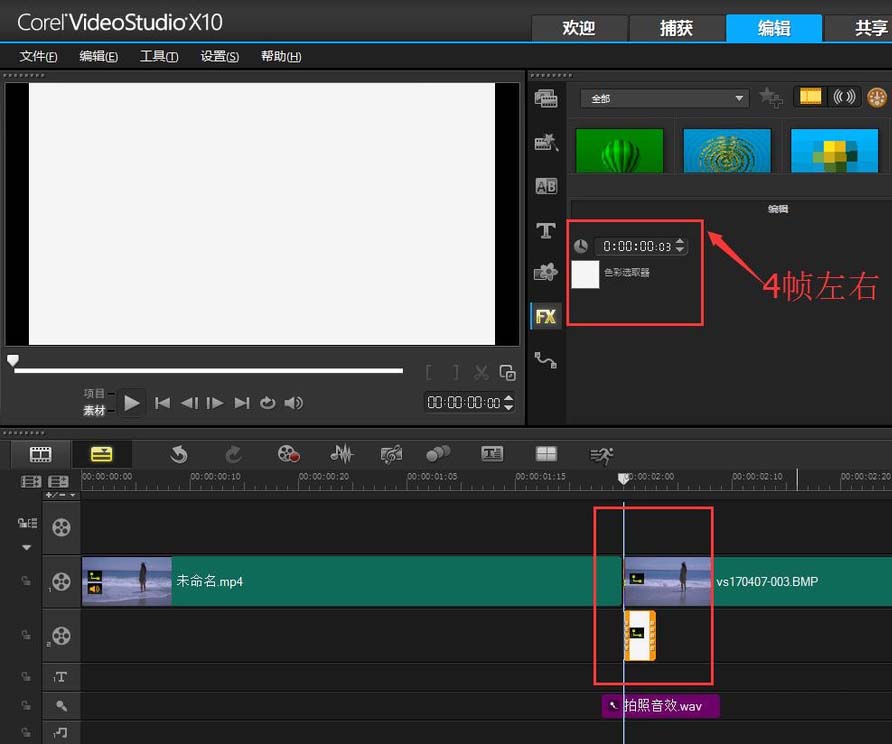Viewport: 892px width, 744px height.
Task: Open the Sound Mixer icon
Action: pyautogui.click(x=341, y=454)
